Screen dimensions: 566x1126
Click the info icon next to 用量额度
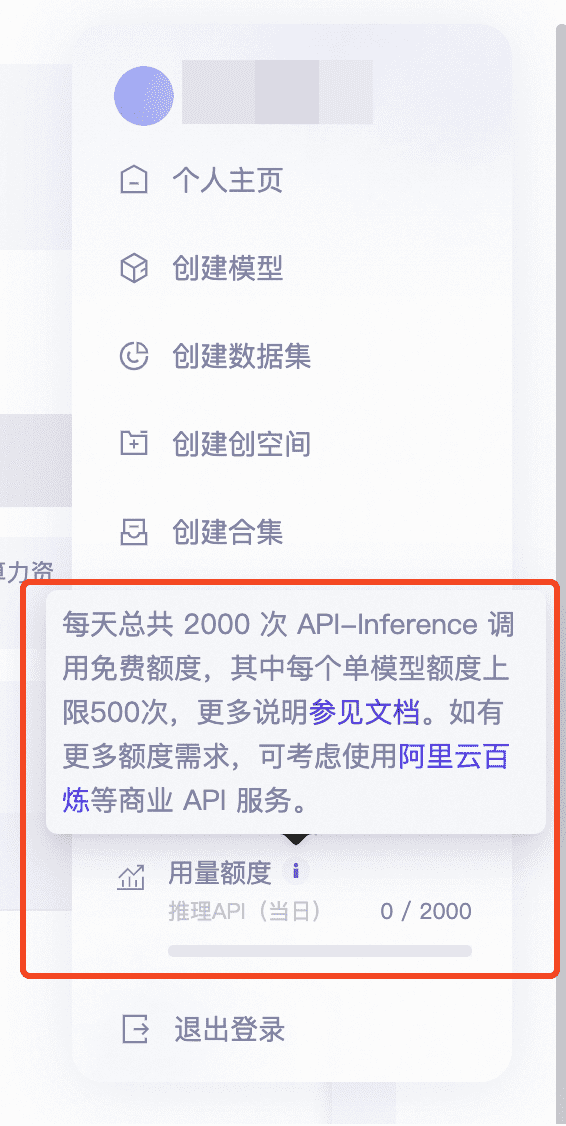point(295,872)
